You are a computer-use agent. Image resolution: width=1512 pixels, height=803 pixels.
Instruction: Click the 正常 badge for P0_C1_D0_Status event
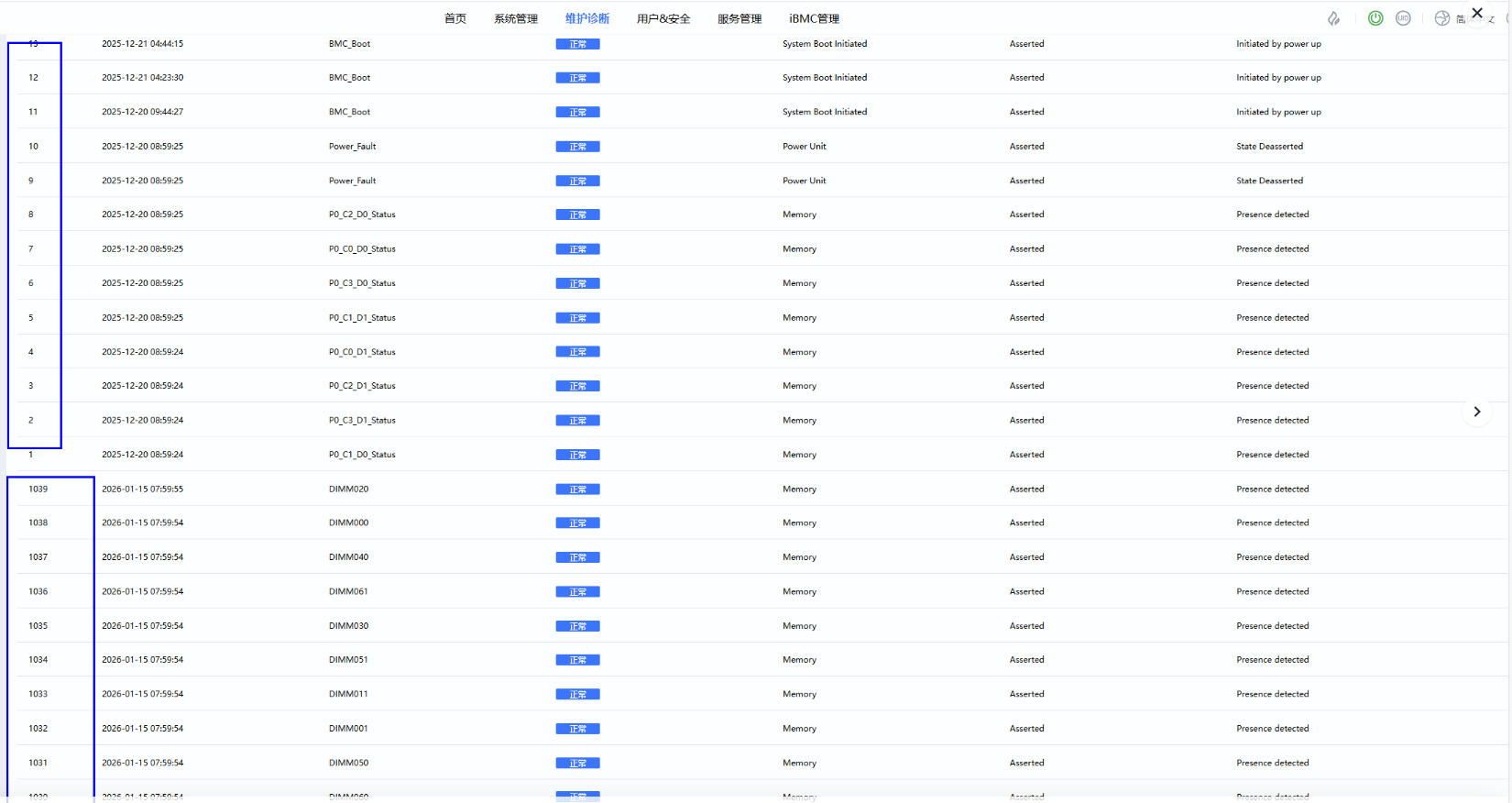pyautogui.click(x=577, y=455)
